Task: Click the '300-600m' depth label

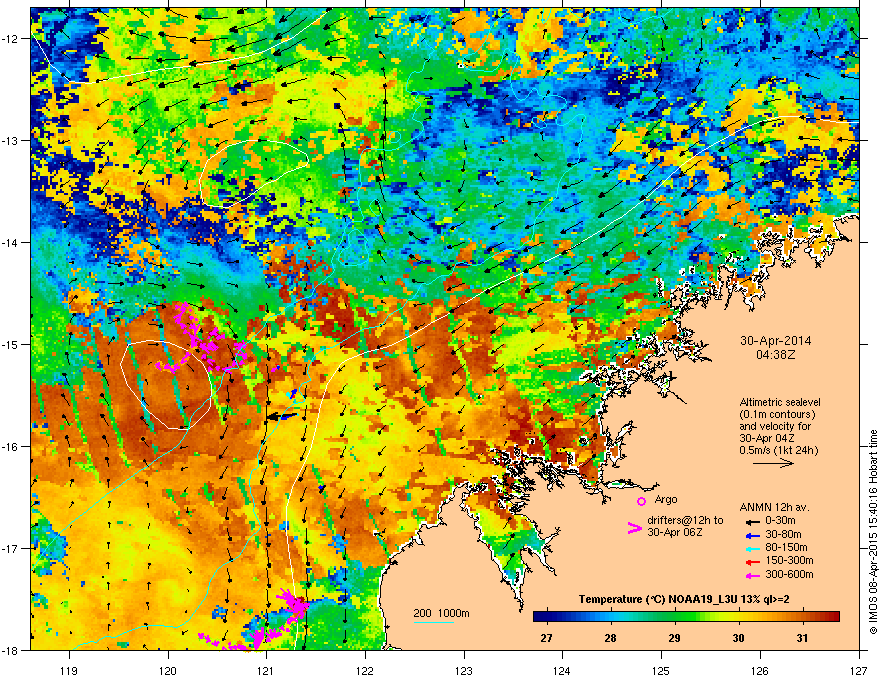Action: [789, 574]
